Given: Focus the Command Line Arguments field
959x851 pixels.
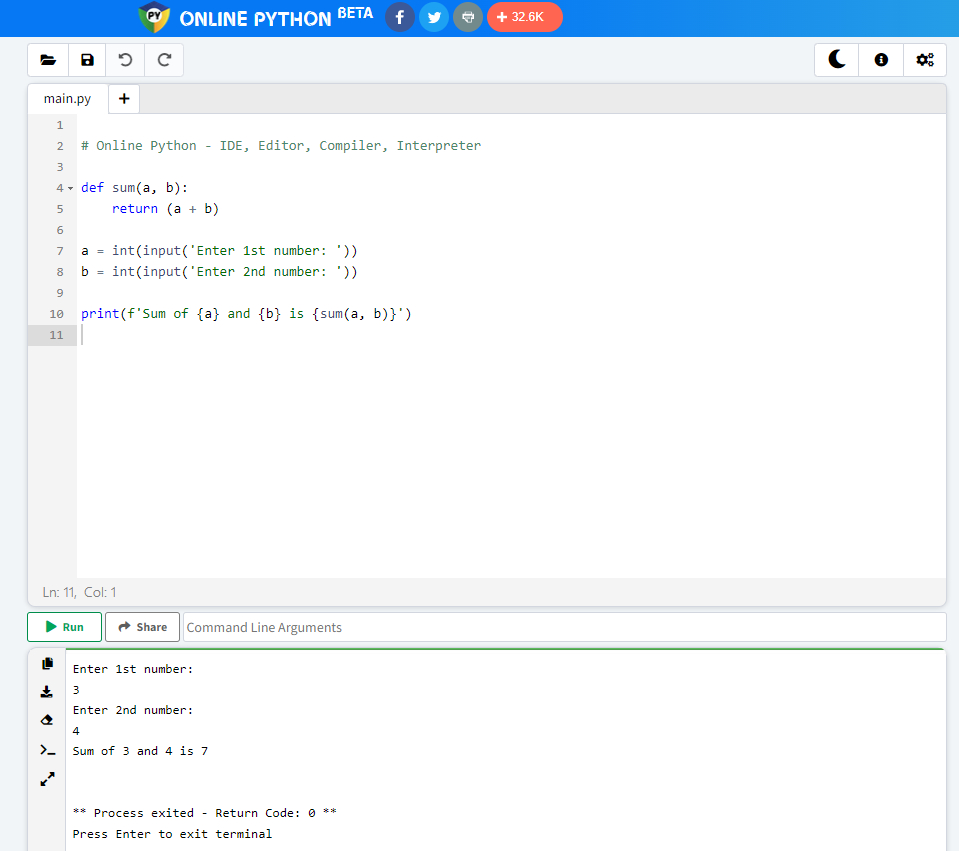Looking at the screenshot, I should (564, 627).
